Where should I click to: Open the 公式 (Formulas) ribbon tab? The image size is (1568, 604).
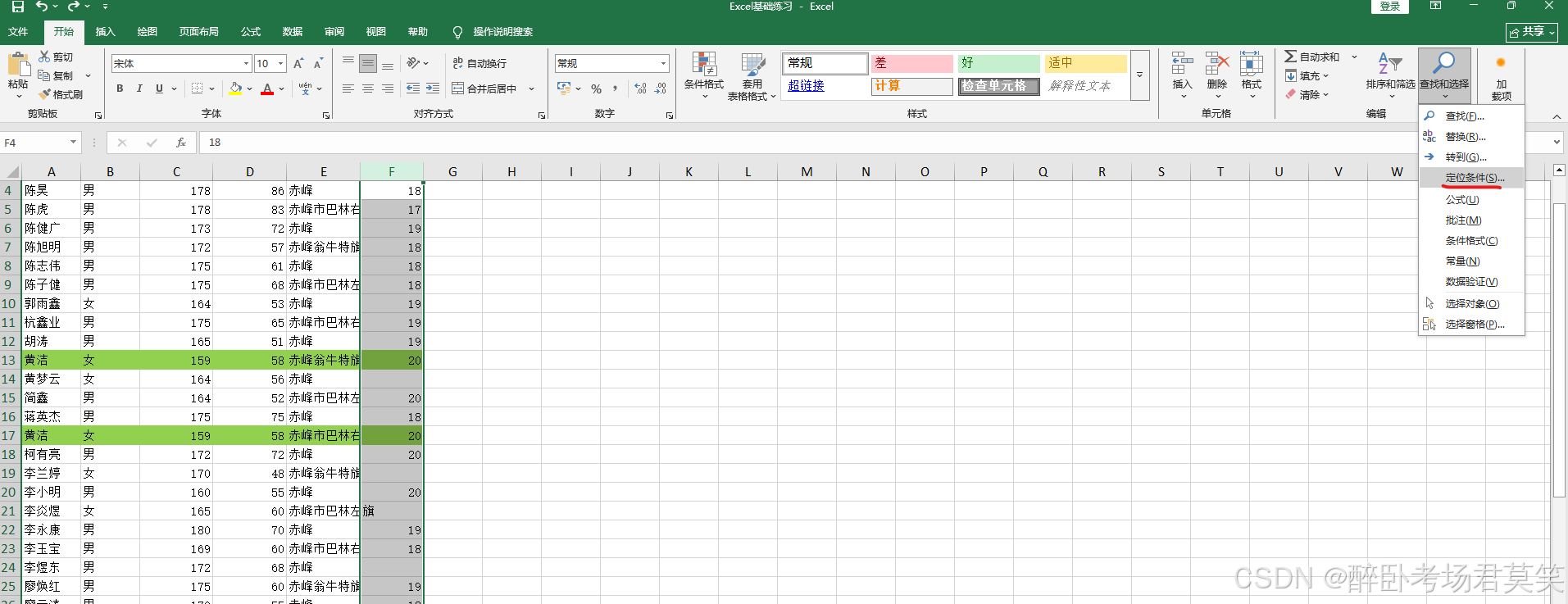250,32
